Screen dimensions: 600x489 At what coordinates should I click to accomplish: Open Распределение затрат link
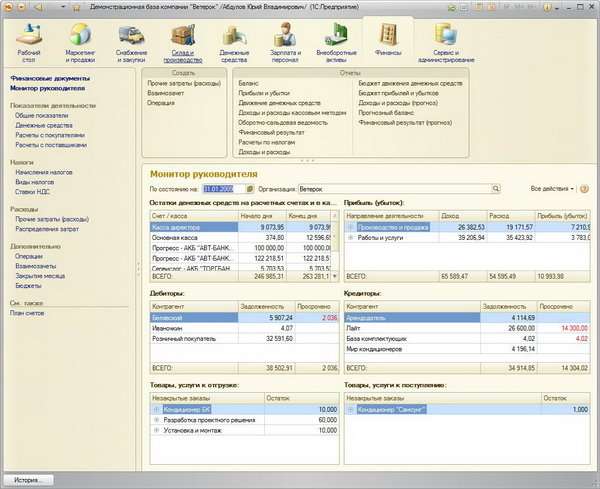coord(47,229)
